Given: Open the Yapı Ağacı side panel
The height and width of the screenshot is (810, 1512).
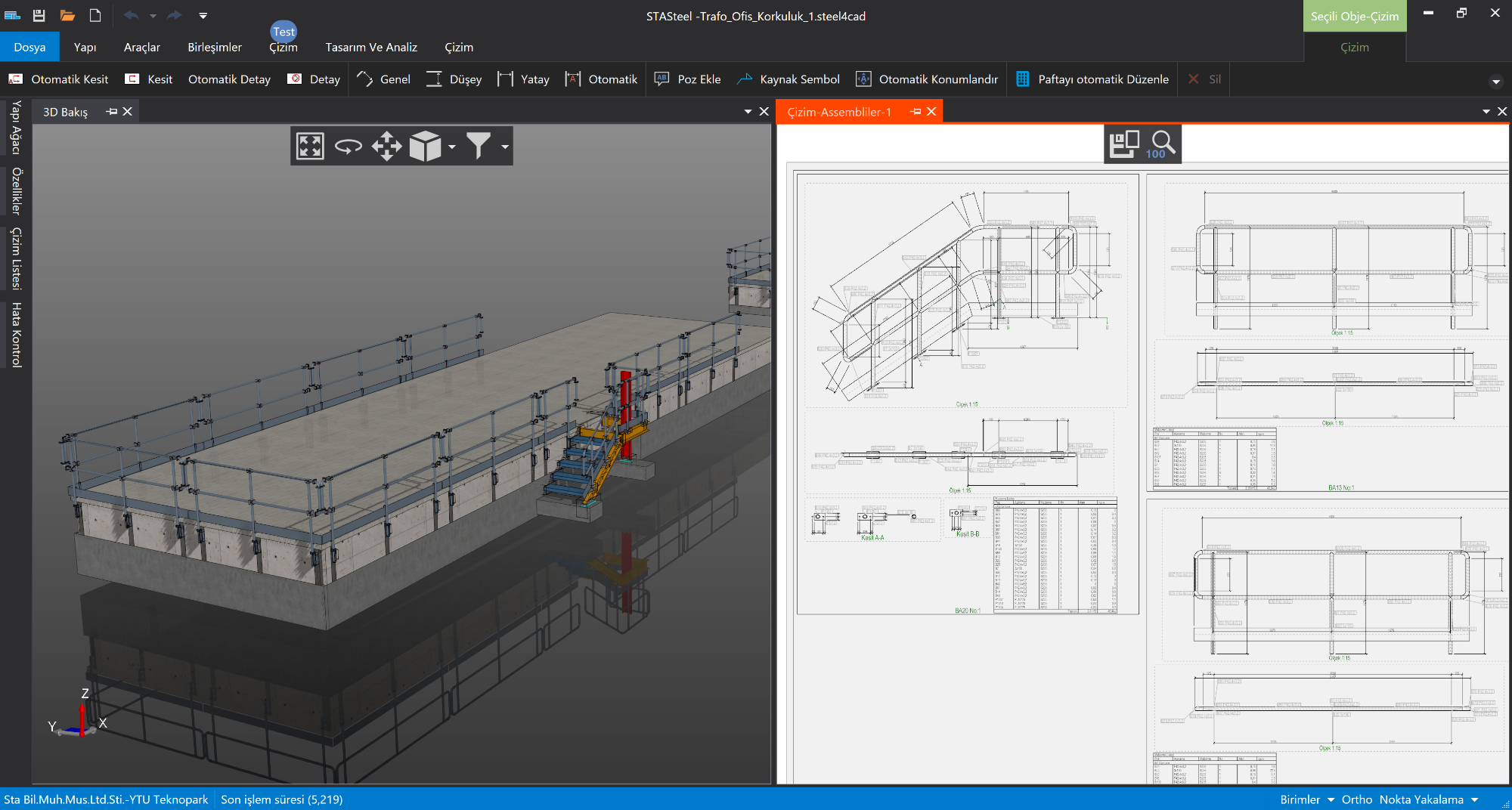Looking at the screenshot, I should pos(16,127).
